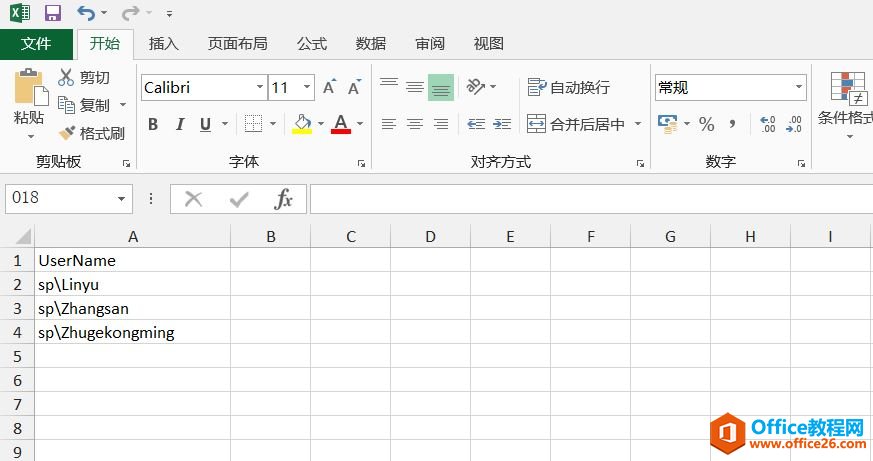Select middle vertical alignment
This screenshot has height=461, width=873.
pyautogui.click(x=415, y=87)
